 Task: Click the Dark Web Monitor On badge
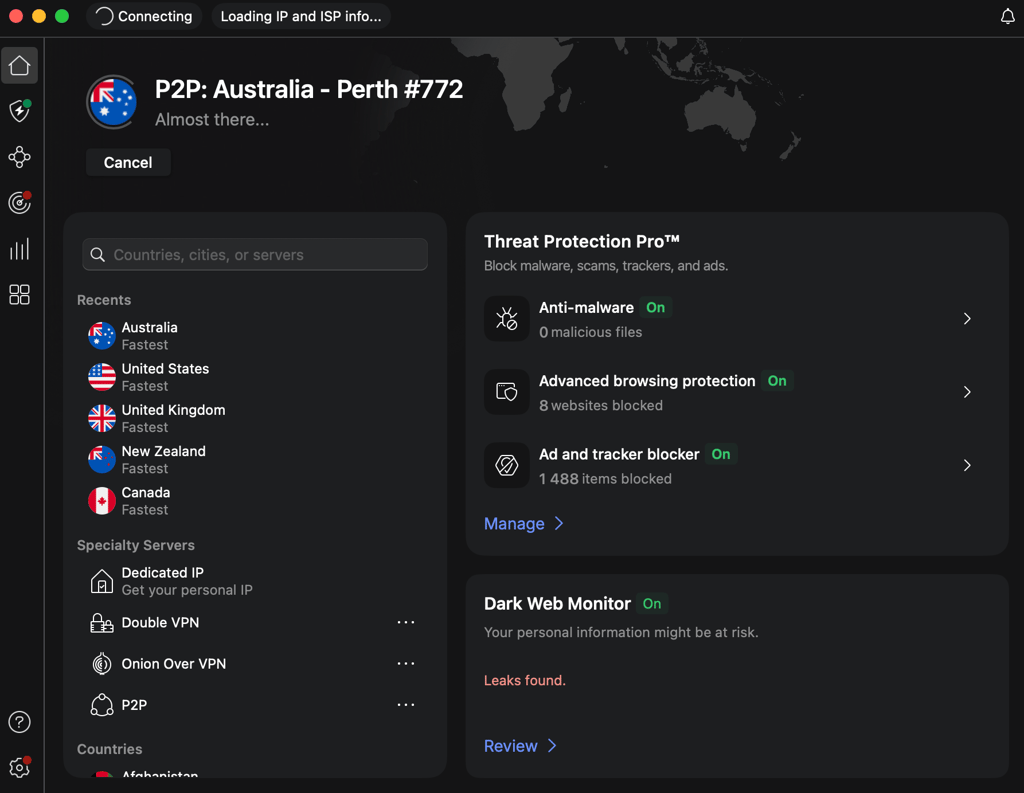tap(652, 604)
